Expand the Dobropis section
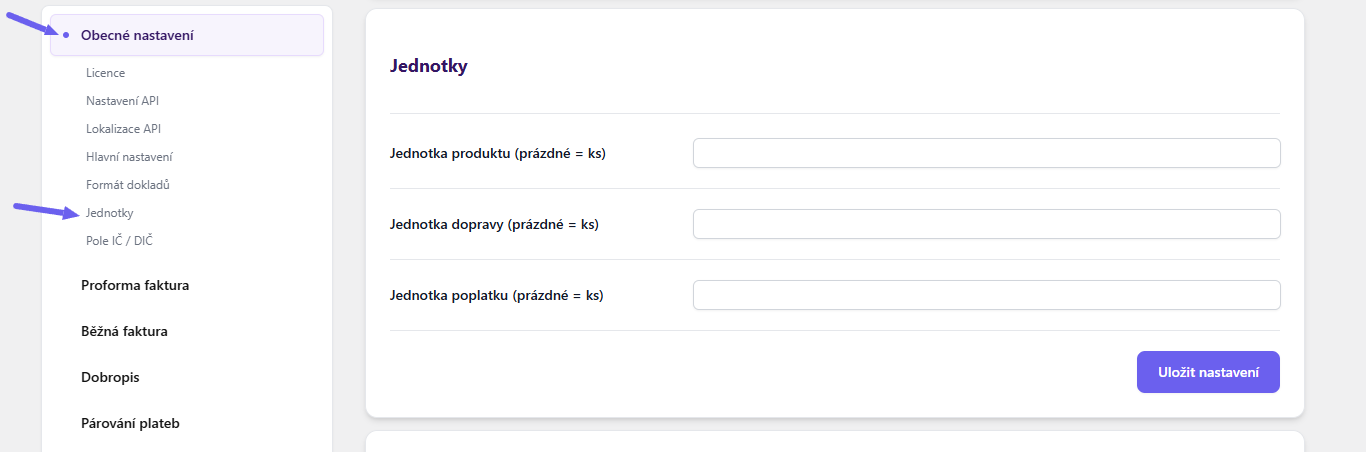 click(x=110, y=377)
